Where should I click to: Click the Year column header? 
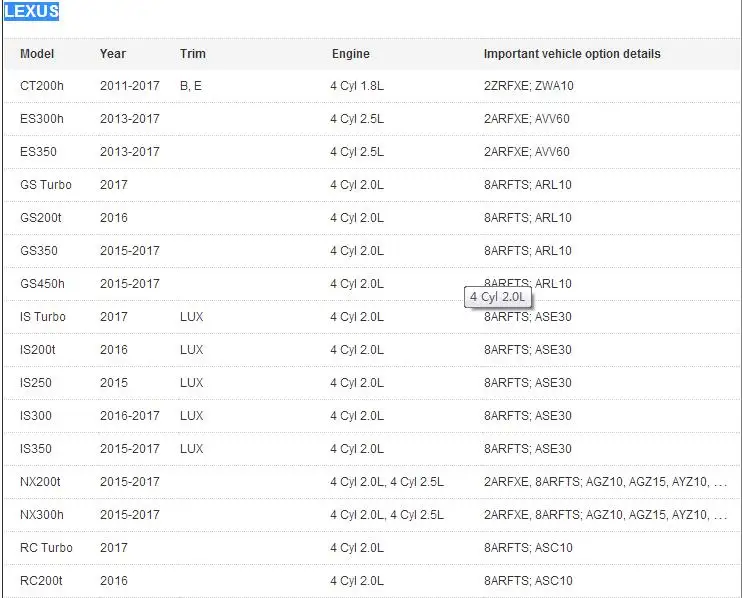click(113, 54)
